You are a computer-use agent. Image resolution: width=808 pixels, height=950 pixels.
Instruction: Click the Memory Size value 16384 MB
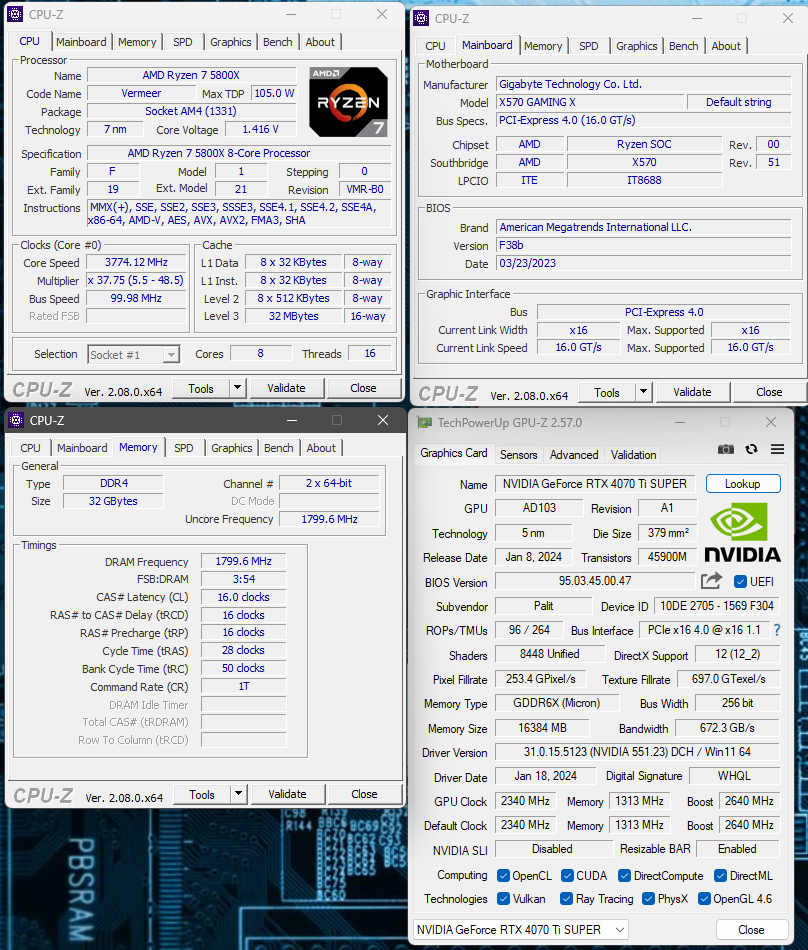542,728
